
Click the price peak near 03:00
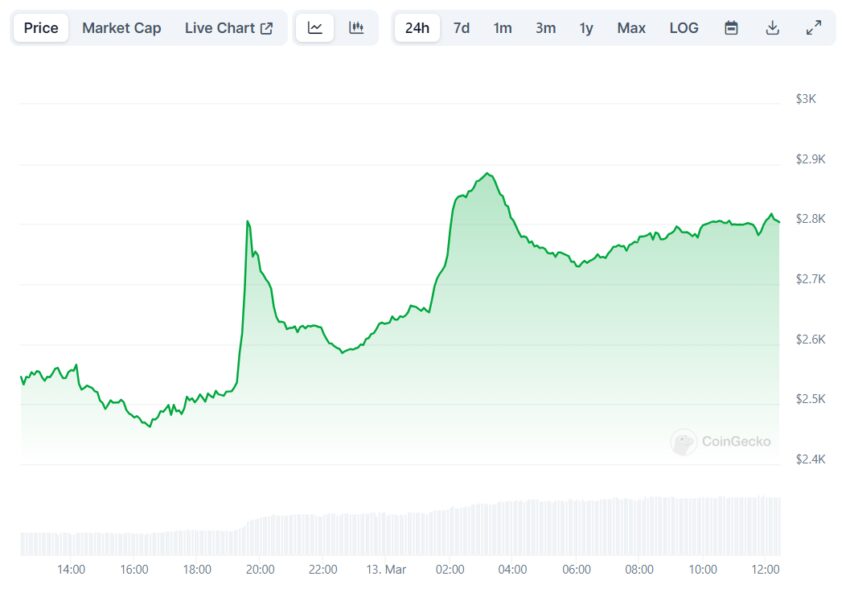(487, 174)
